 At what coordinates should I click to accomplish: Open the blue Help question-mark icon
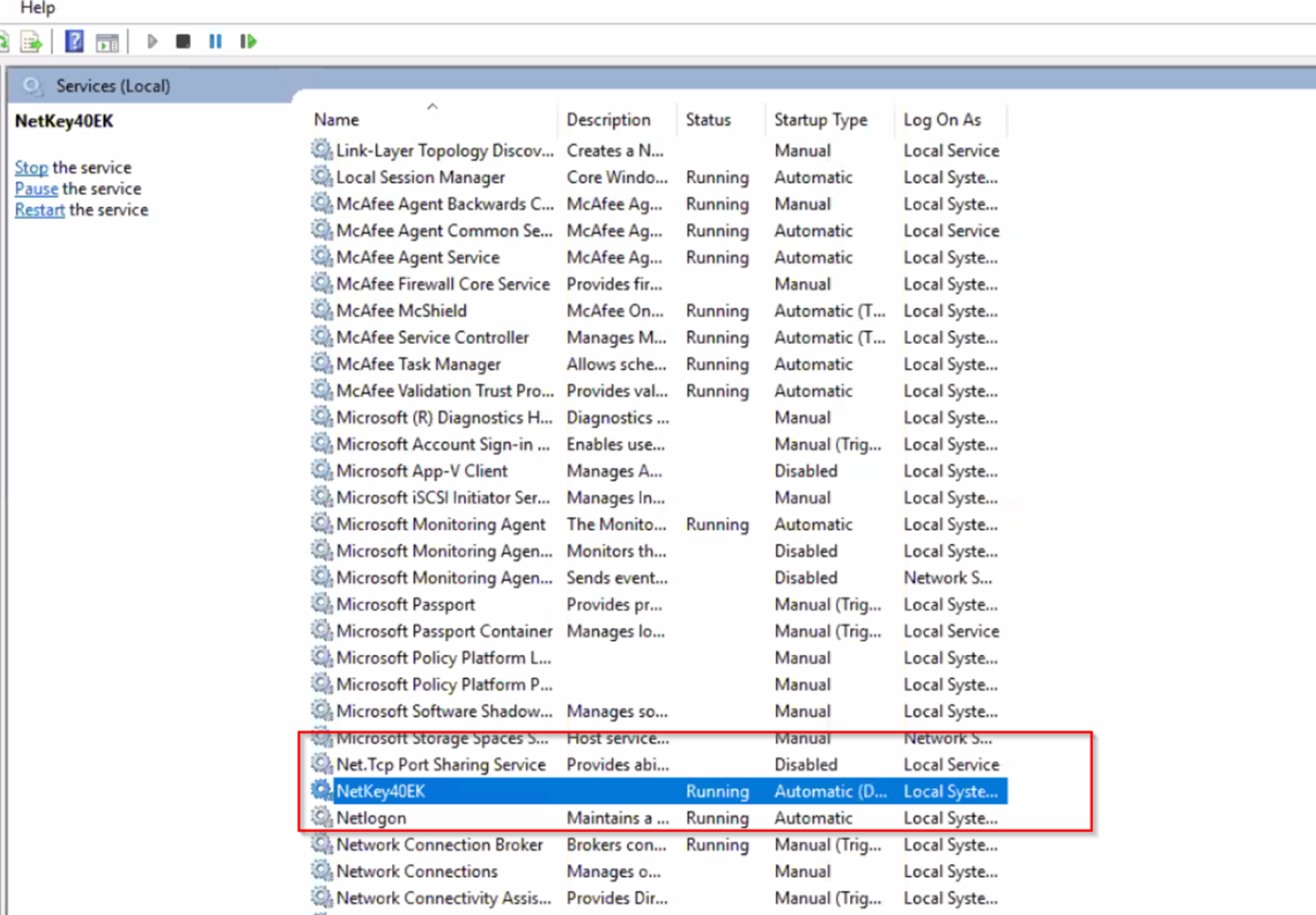coord(74,41)
